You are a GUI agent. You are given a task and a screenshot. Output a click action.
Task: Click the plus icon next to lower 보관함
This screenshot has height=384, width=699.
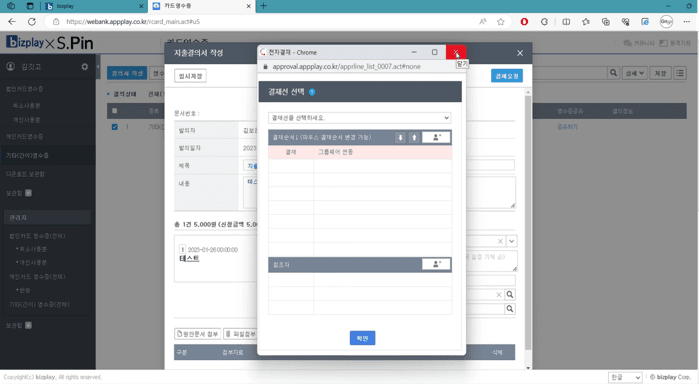29,325
